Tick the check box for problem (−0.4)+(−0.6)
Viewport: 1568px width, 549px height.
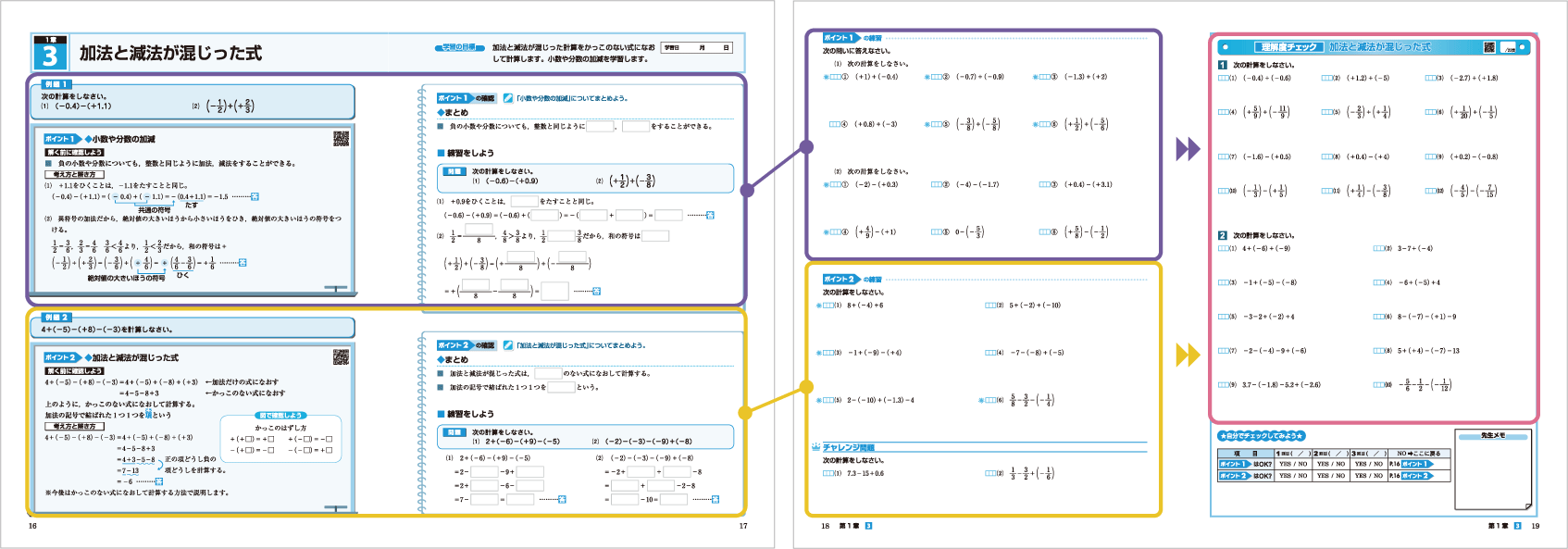pos(1222,79)
